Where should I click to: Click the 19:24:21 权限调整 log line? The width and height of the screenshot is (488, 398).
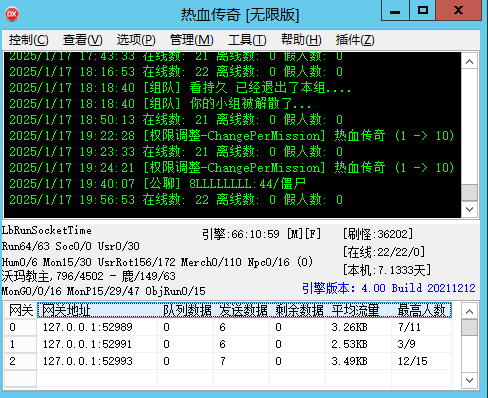232,168
